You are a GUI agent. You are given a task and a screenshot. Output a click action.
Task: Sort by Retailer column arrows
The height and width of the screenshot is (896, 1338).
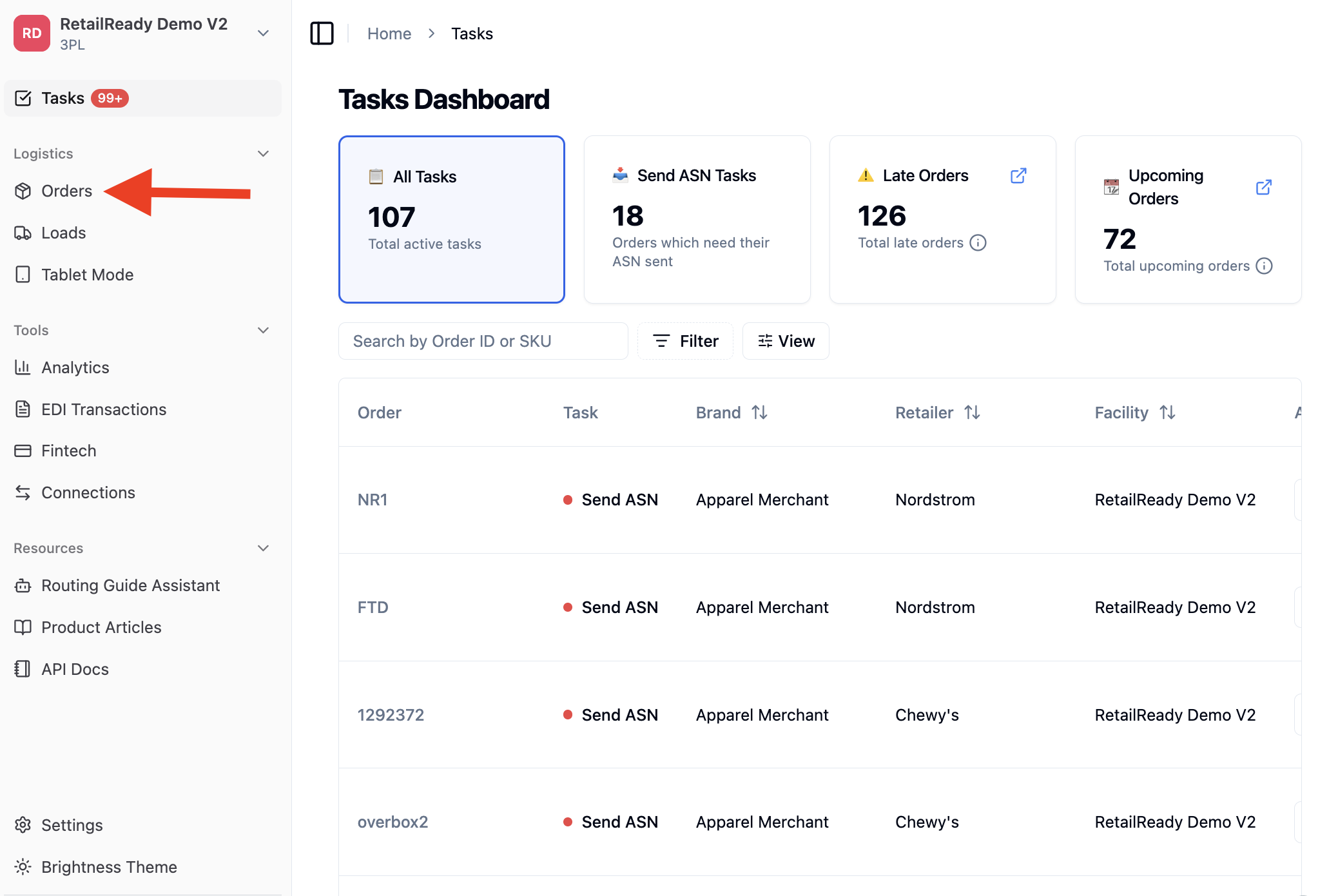point(972,413)
